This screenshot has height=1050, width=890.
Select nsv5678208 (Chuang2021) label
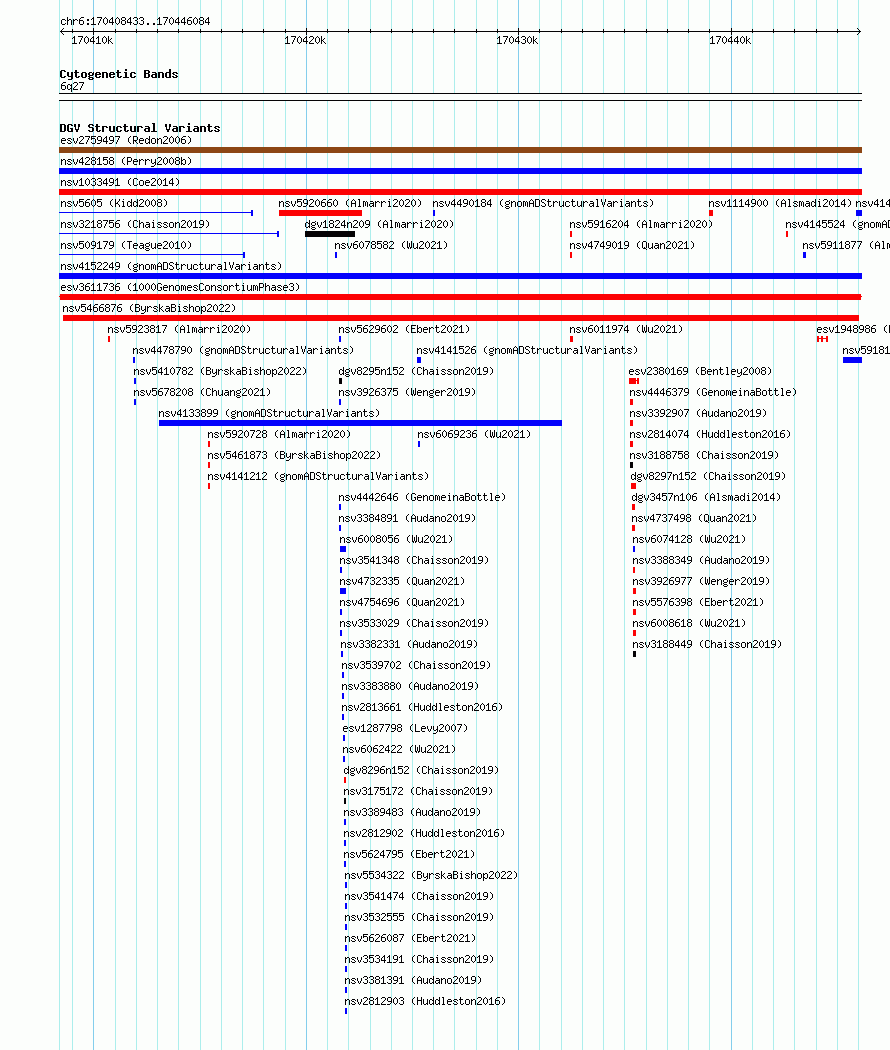(202, 392)
